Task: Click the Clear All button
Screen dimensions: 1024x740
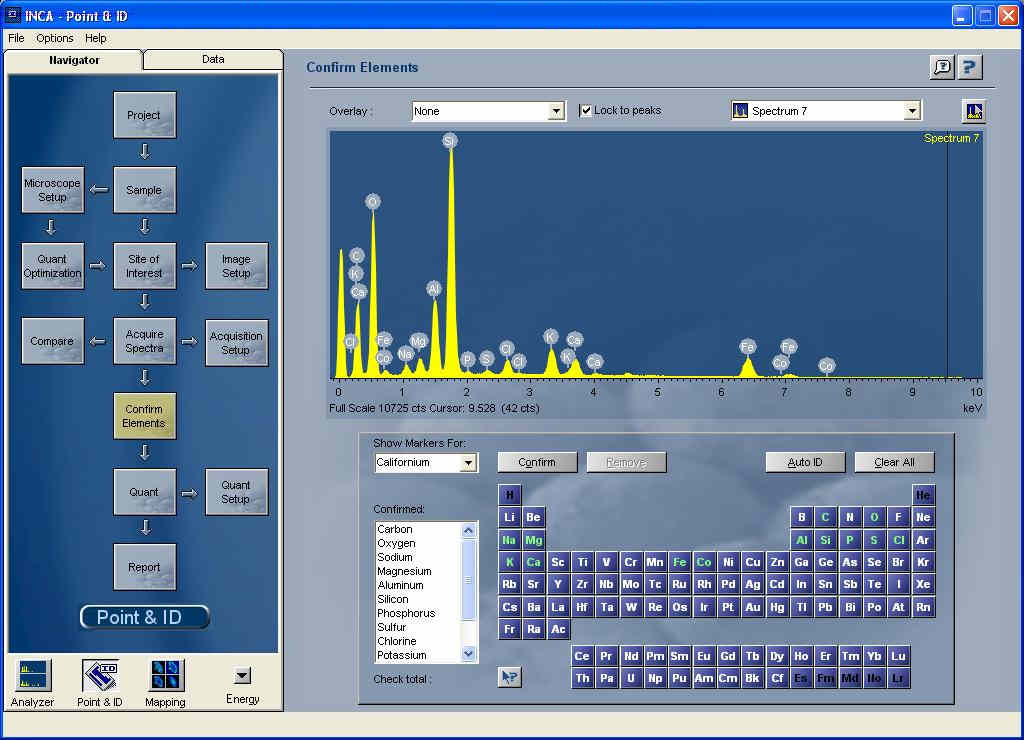Action: click(x=894, y=462)
